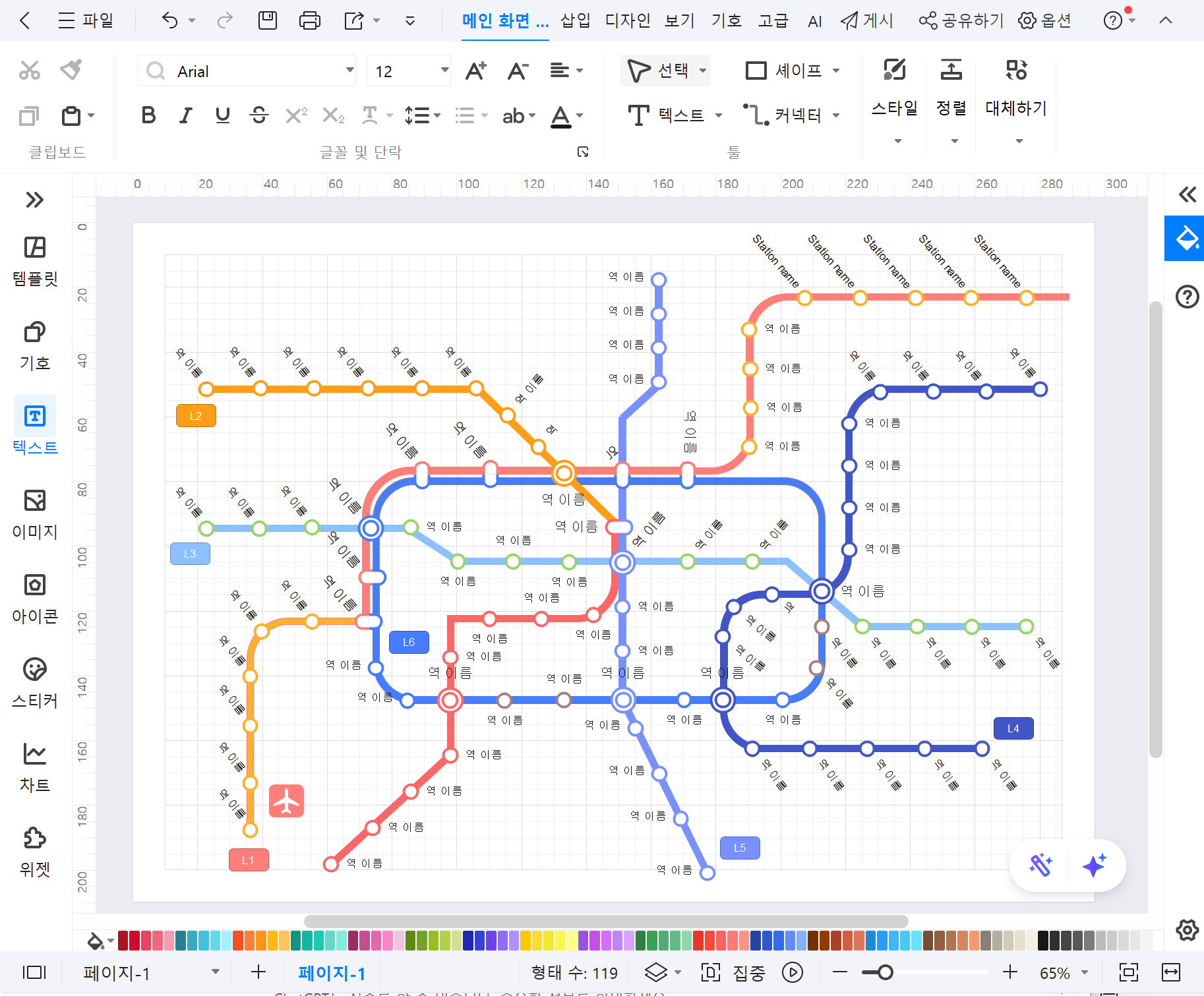This screenshot has width=1204, height=996.
Task: Decrease font size
Action: (518, 71)
